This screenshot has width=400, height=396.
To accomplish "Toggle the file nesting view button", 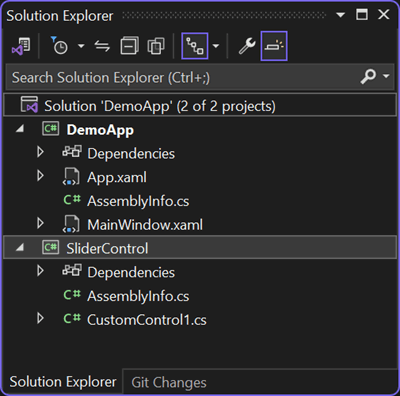I will pyautogui.click(x=195, y=46).
